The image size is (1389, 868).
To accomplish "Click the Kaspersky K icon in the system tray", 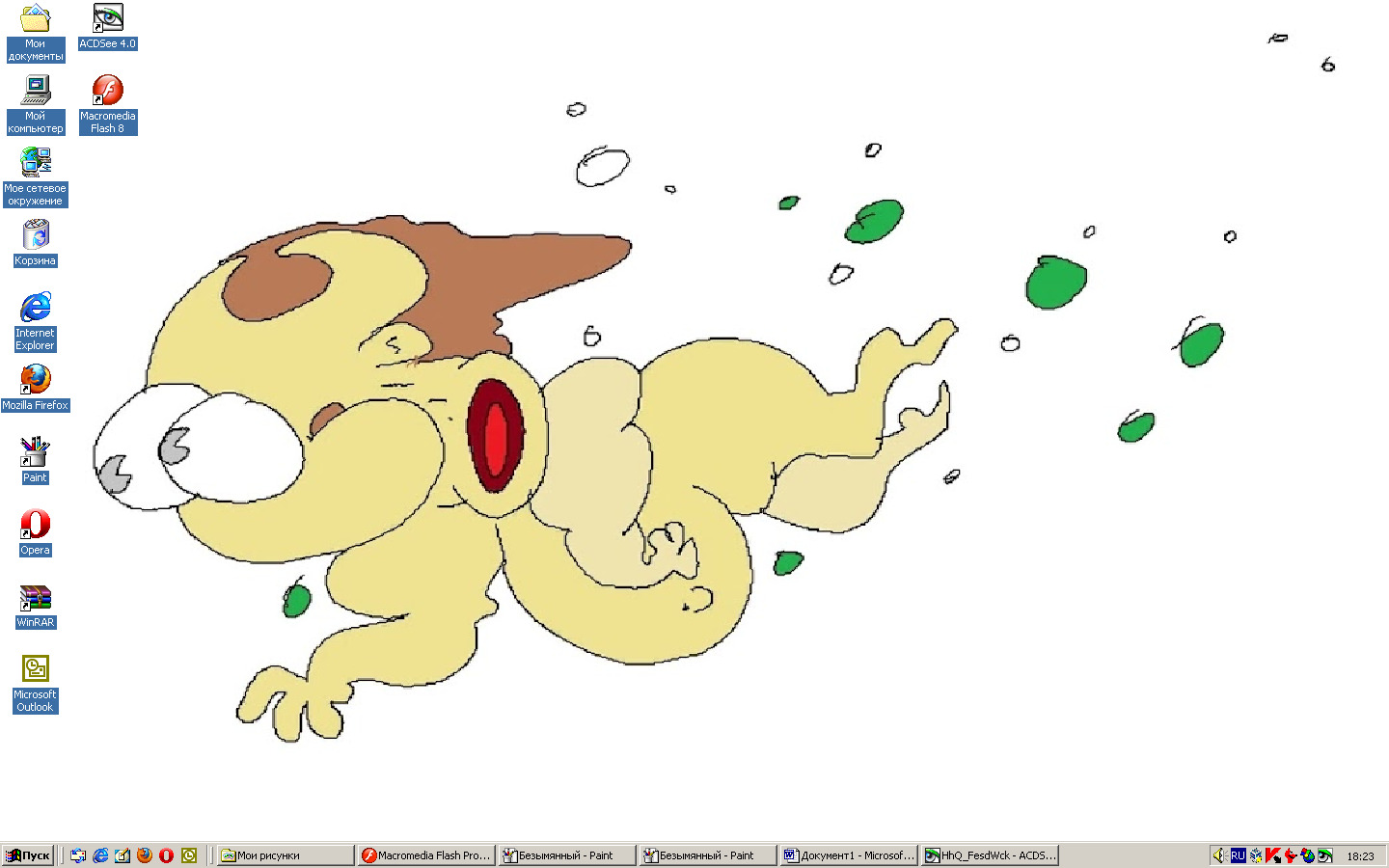I will 1273,855.
